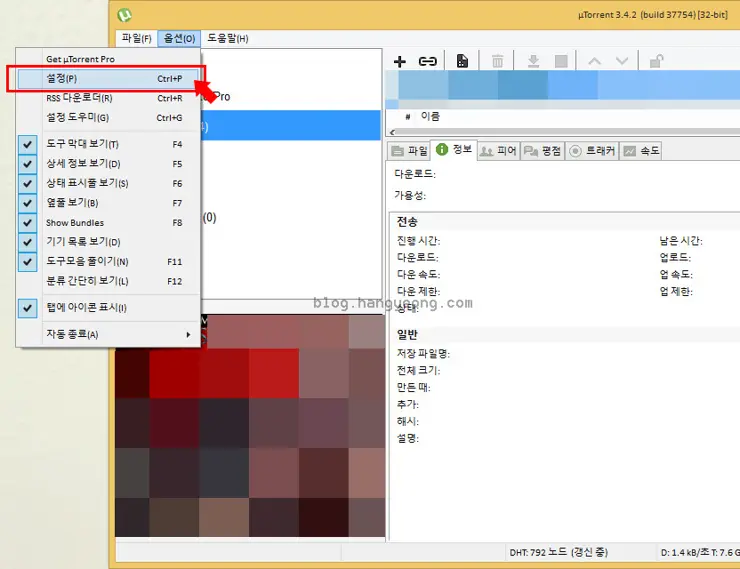Screen dimensions: 740x569
Task: Open the 평점 tab
Action: click(543, 151)
